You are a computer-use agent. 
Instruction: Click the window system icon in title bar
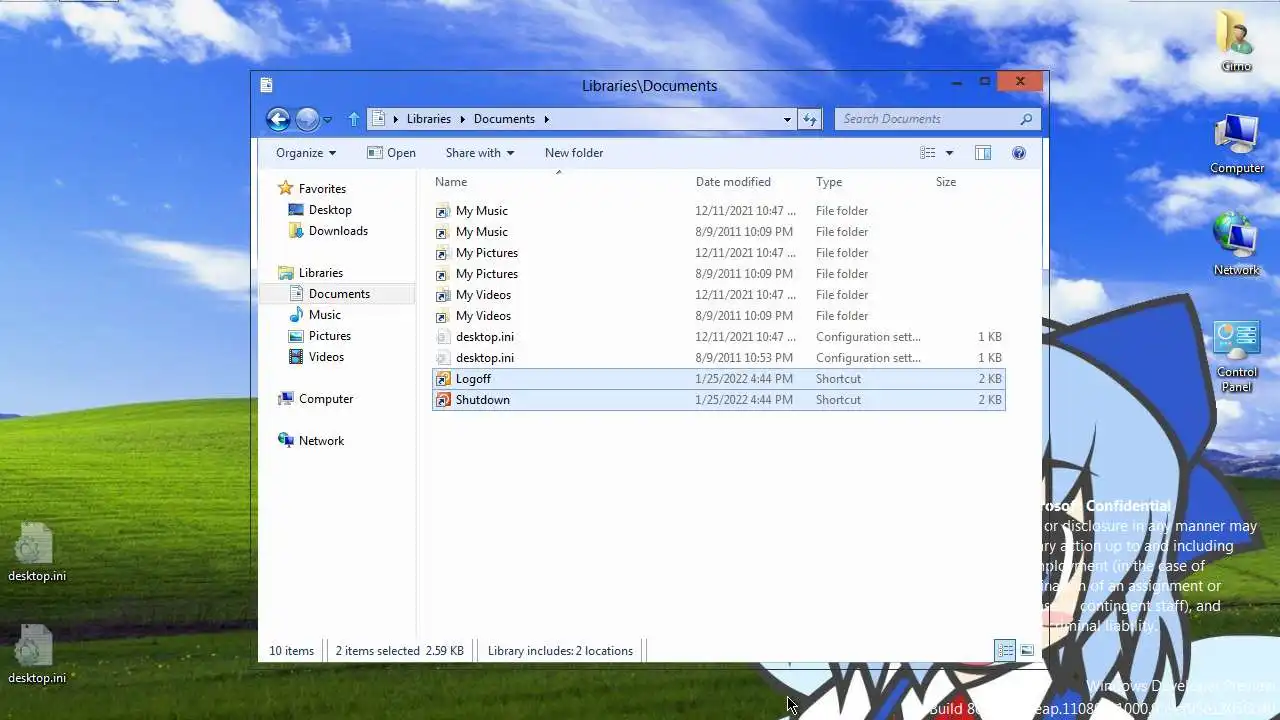coord(266,86)
